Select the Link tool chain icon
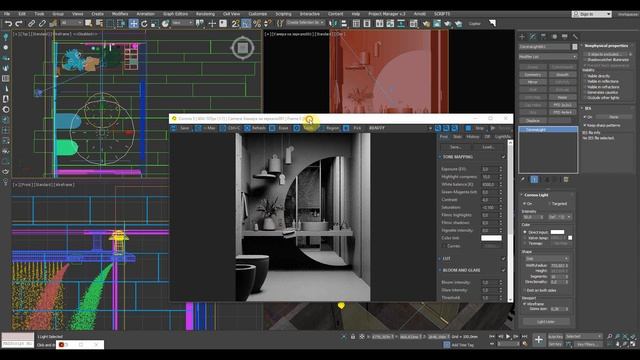The height and width of the screenshot is (360, 640). (31, 24)
